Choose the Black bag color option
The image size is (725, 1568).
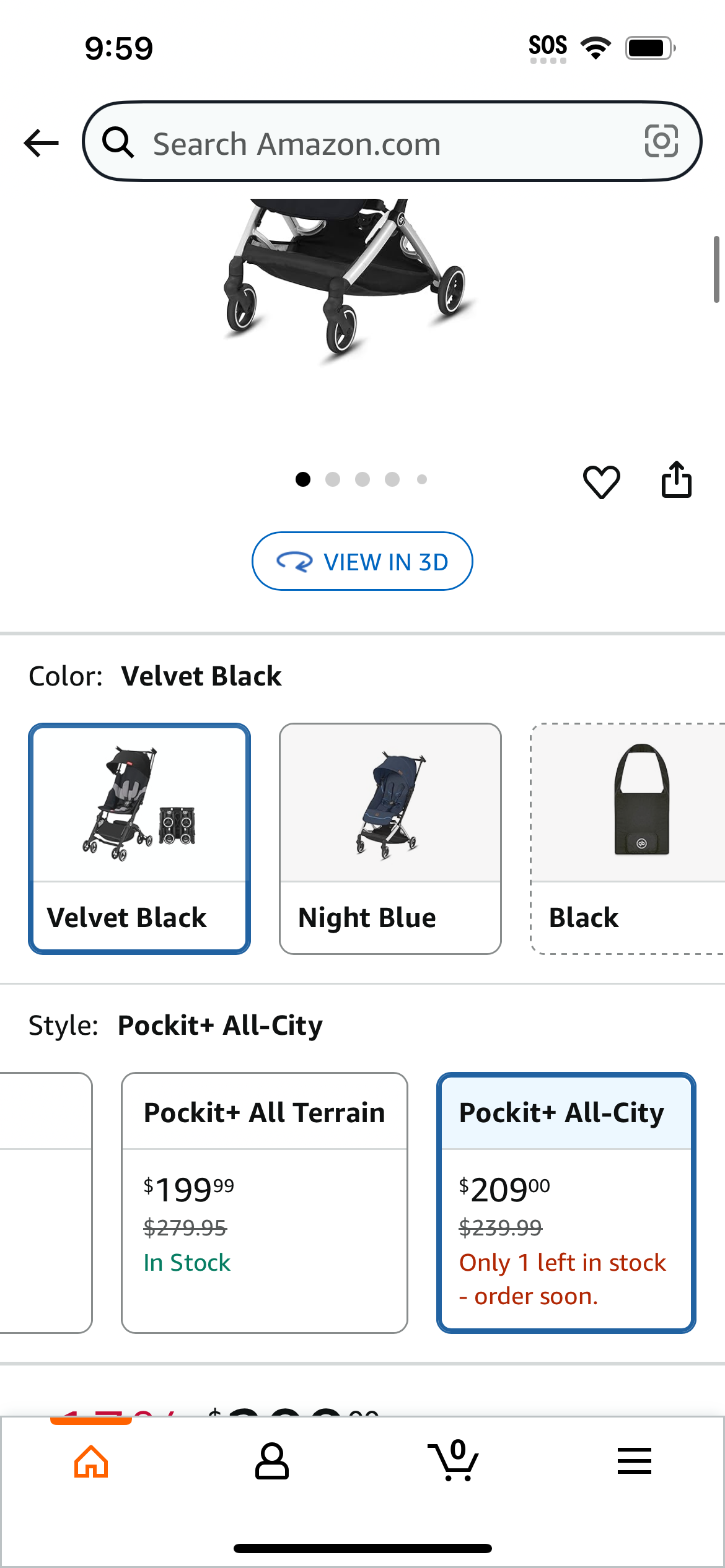point(628,838)
